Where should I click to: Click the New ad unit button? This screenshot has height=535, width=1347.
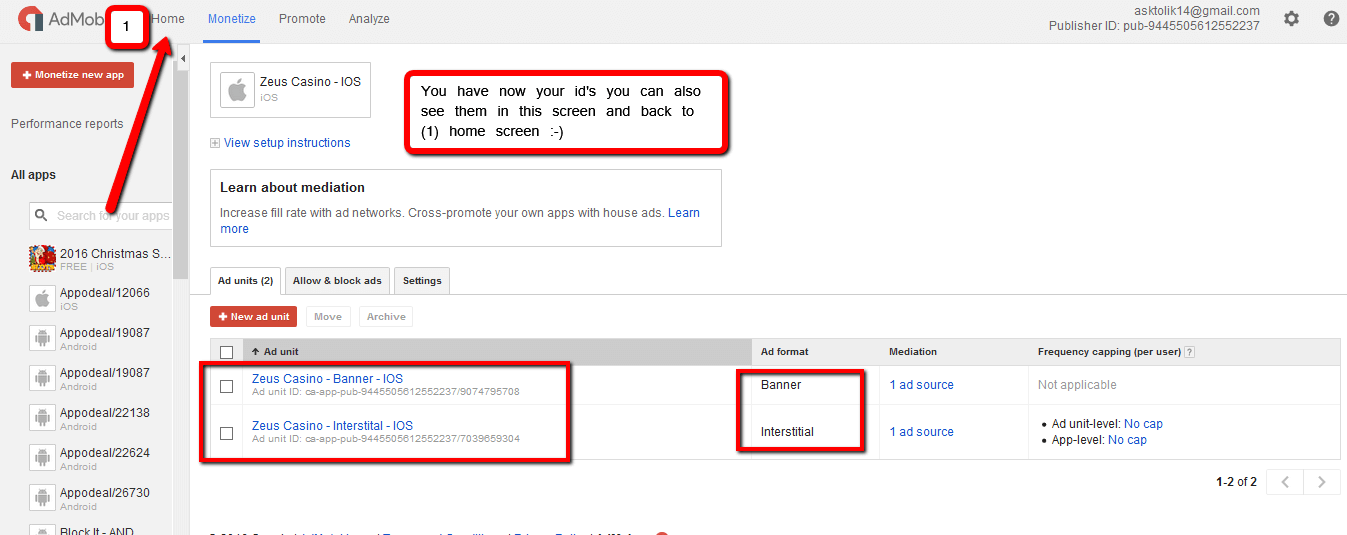click(253, 317)
